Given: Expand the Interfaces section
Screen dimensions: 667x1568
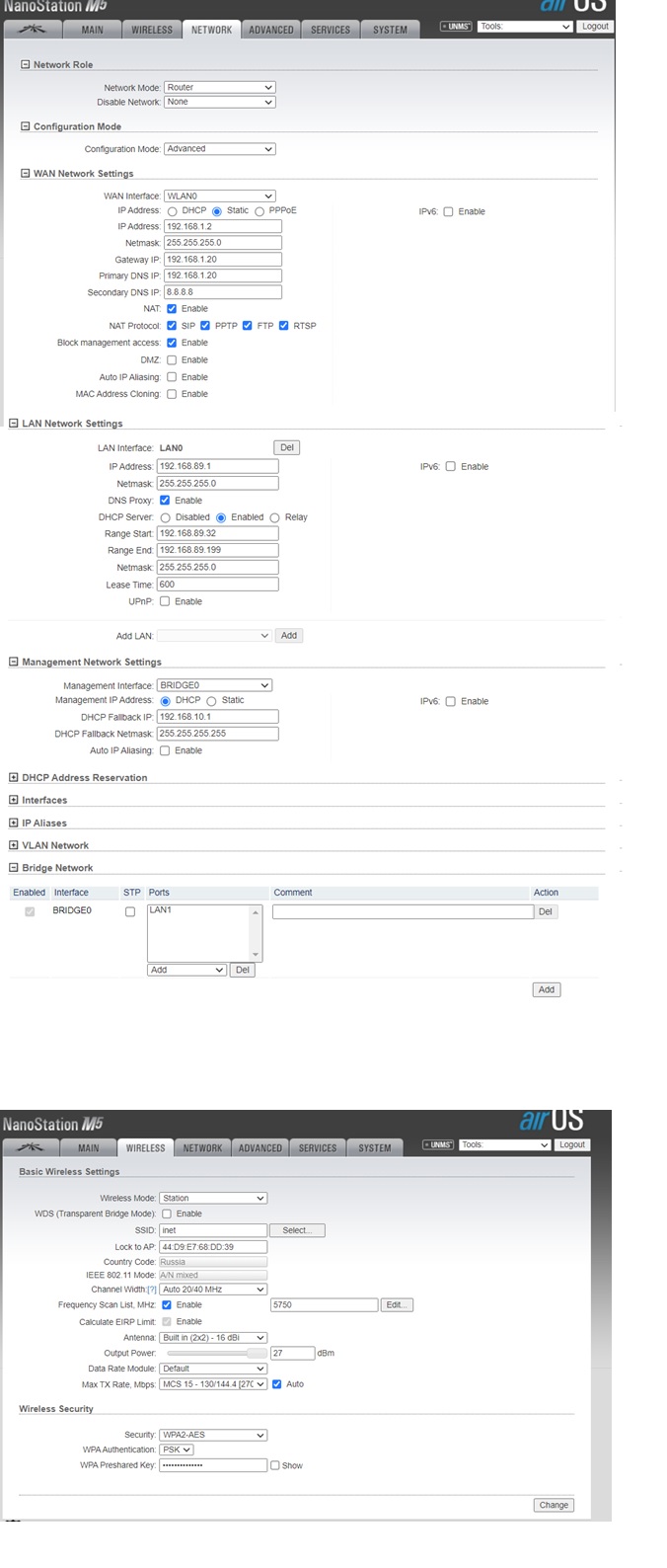Looking at the screenshot, I should (14, 800).
